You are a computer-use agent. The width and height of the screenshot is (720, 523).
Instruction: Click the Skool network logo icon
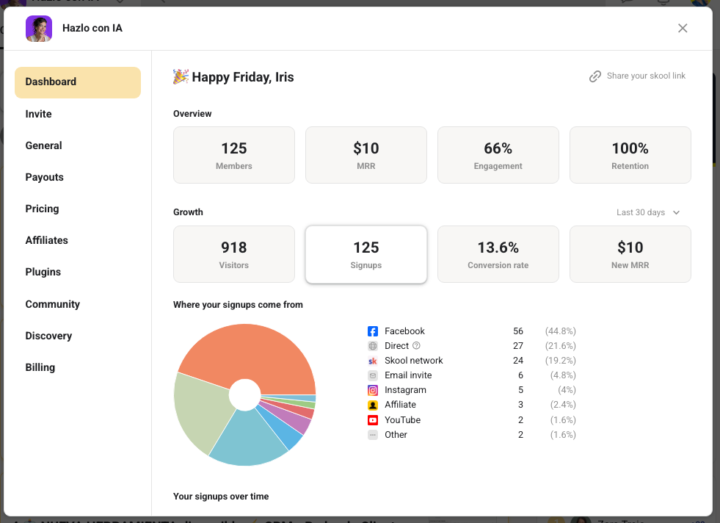pyautogui.click(x=372, y=361)
